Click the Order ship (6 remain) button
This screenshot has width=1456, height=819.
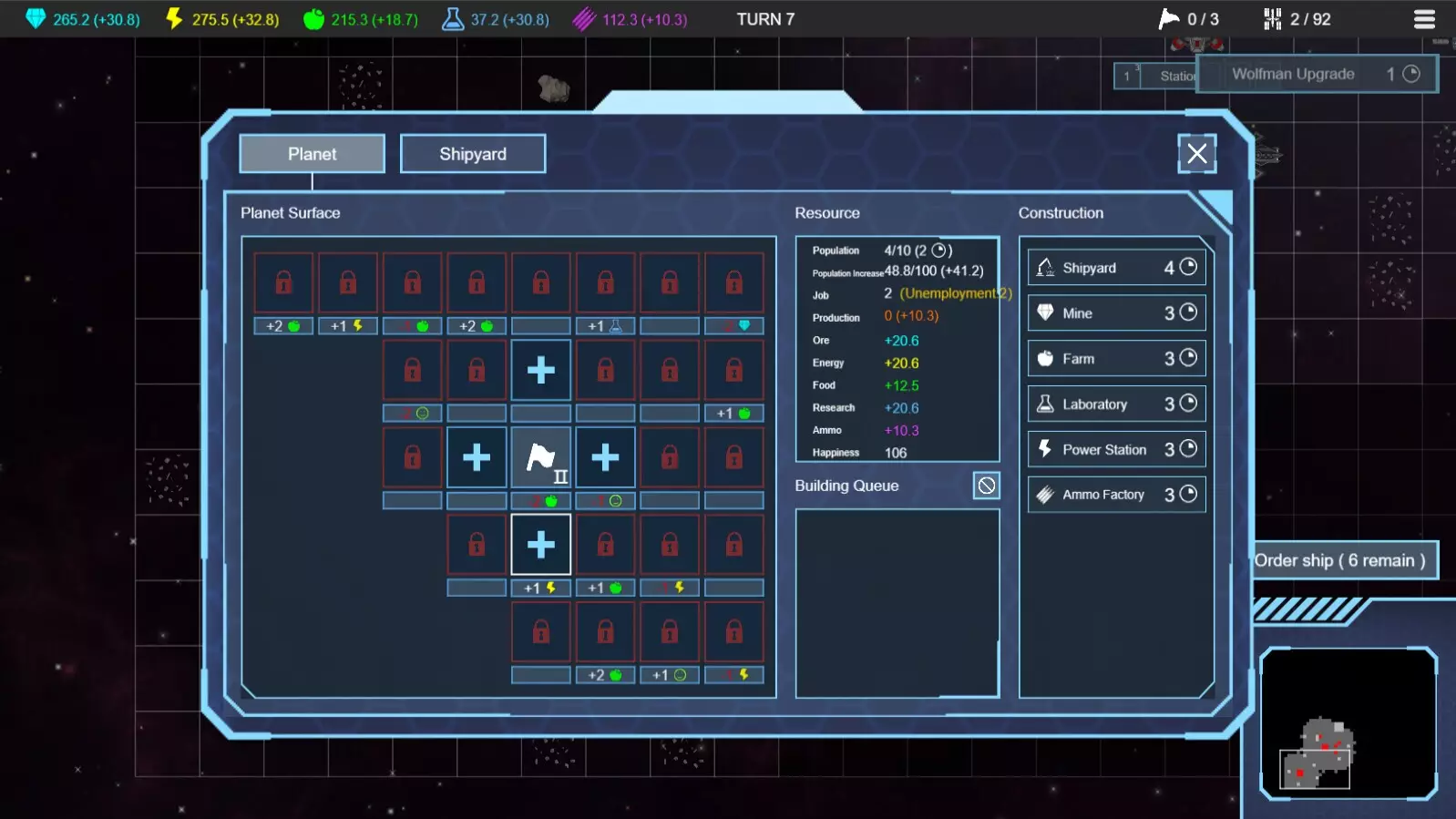pyautogui.click(x=1345, y=560)
